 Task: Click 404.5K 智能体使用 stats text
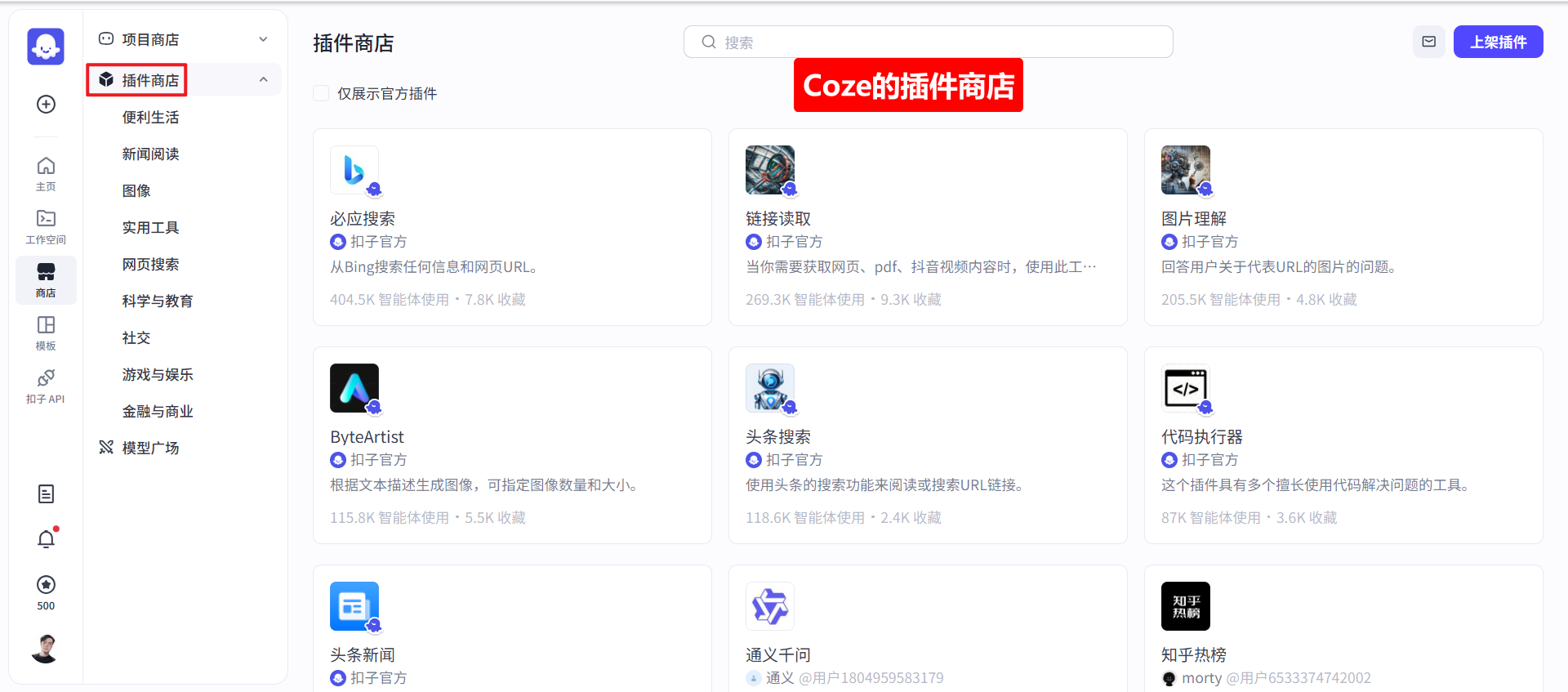point(390,300)
